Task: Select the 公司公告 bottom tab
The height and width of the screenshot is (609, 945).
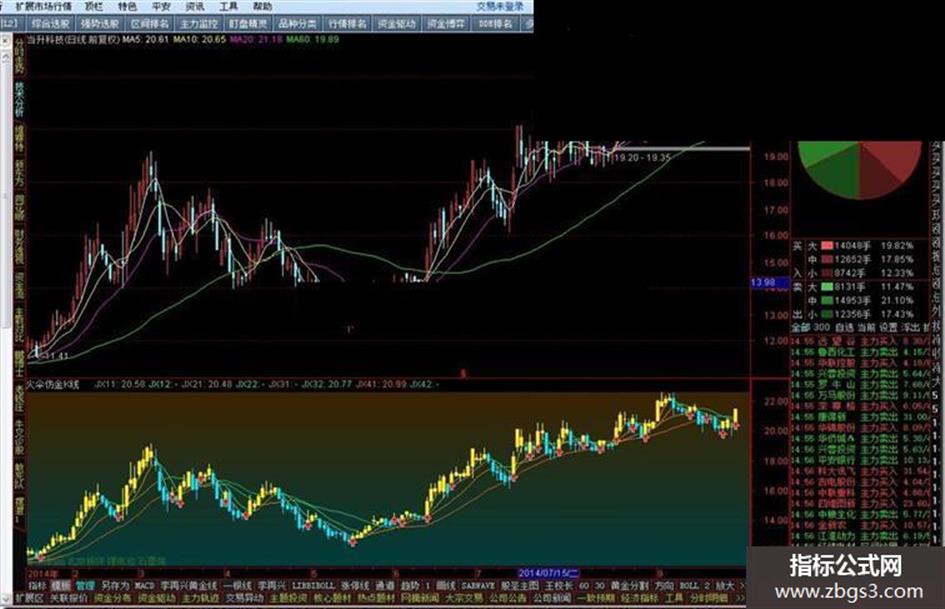Action: tap(509, 598)
